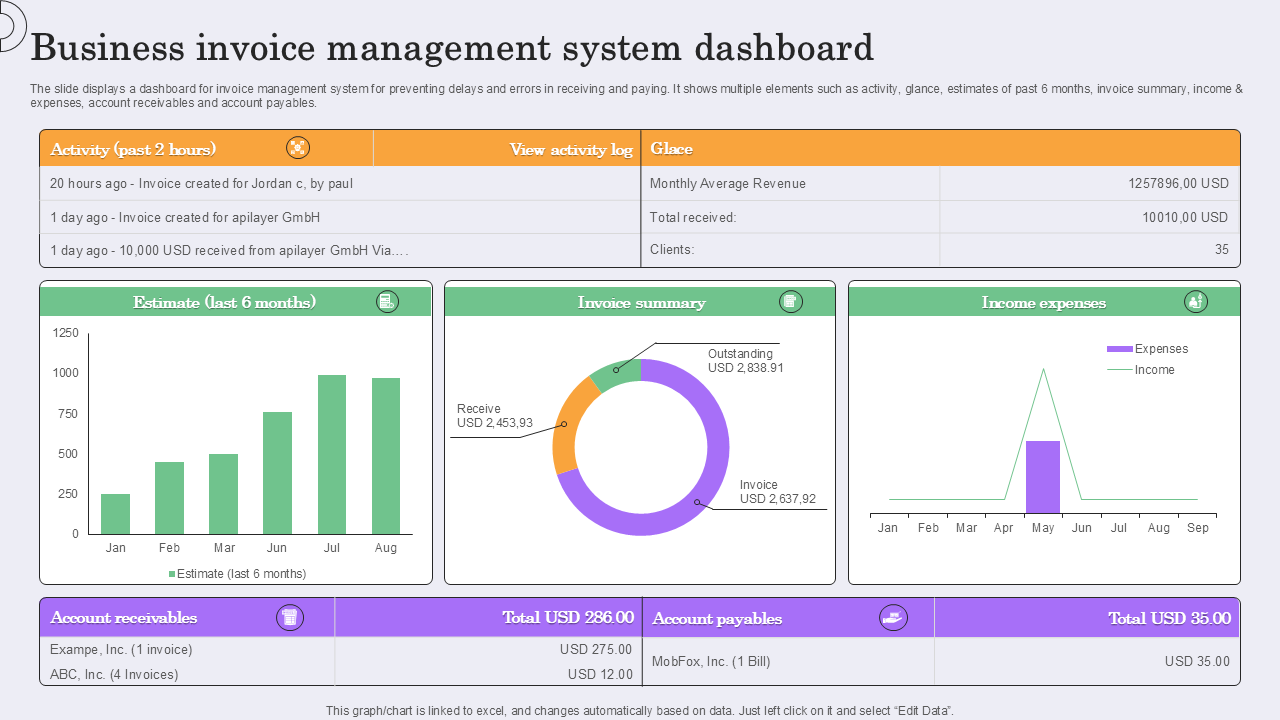Click the Feb bar in Estimate chart
Image resolution: width=1280 pixels, height=720 pixels.
point(169,498)
